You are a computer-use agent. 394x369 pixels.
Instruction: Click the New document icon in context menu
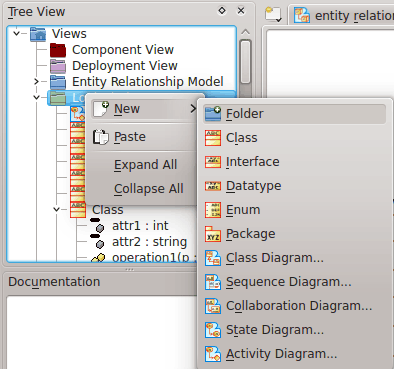click(101, 109)
